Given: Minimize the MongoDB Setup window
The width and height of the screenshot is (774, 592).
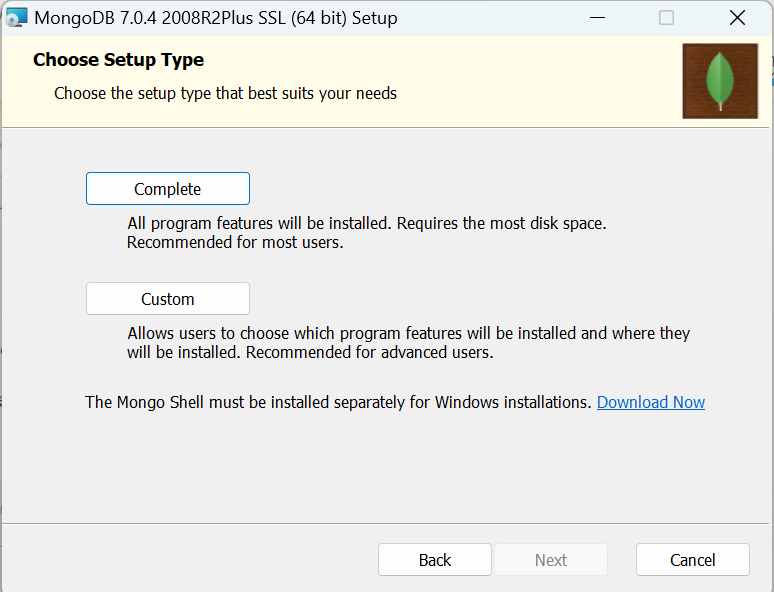Looking at the screenshot, I should point(597,17).
